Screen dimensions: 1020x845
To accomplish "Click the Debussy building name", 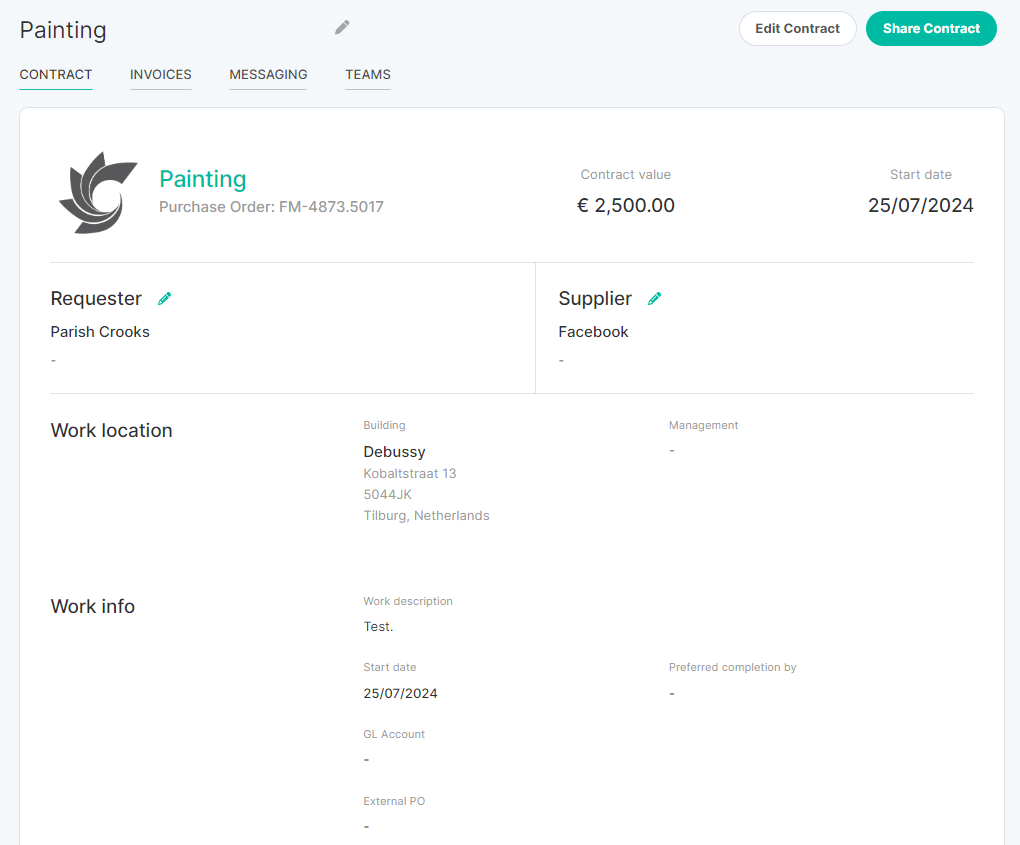I will pos(394,452).
